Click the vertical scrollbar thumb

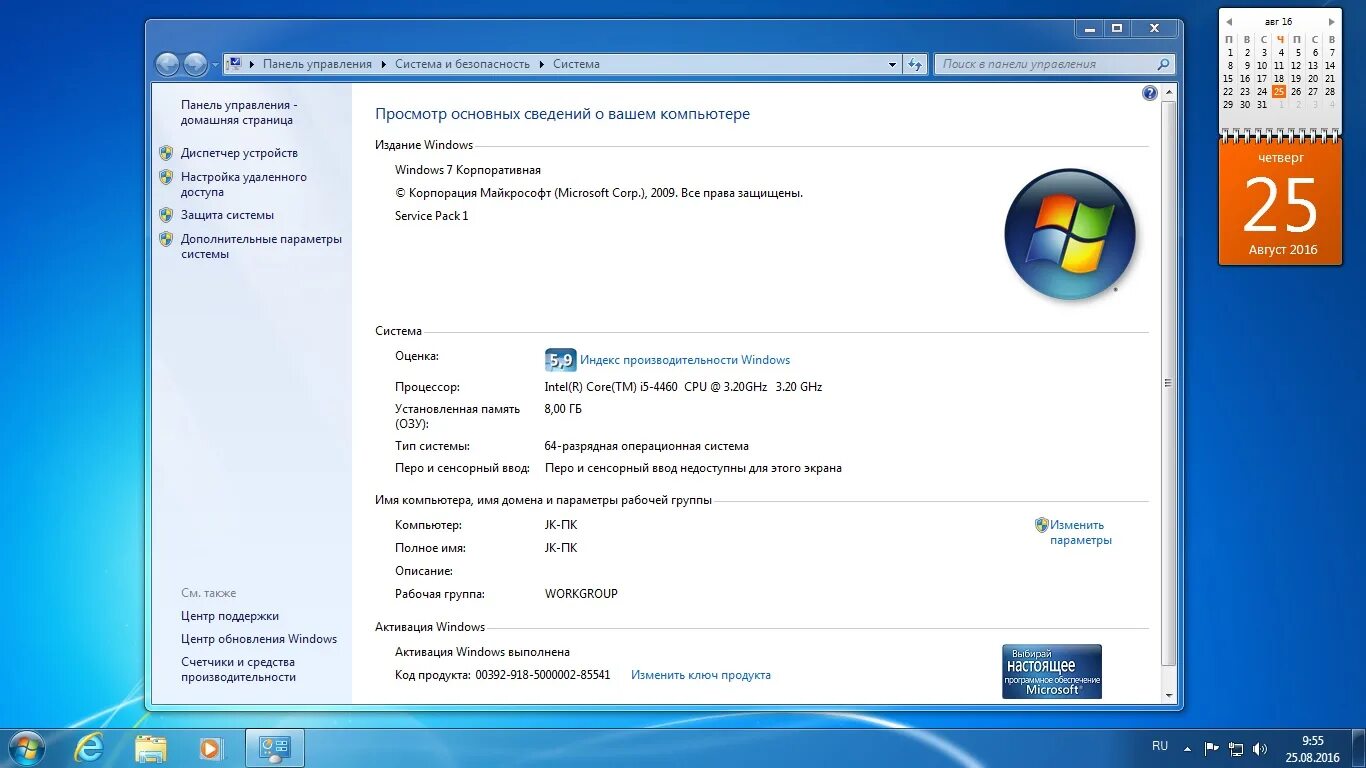tap(1169, 383)
